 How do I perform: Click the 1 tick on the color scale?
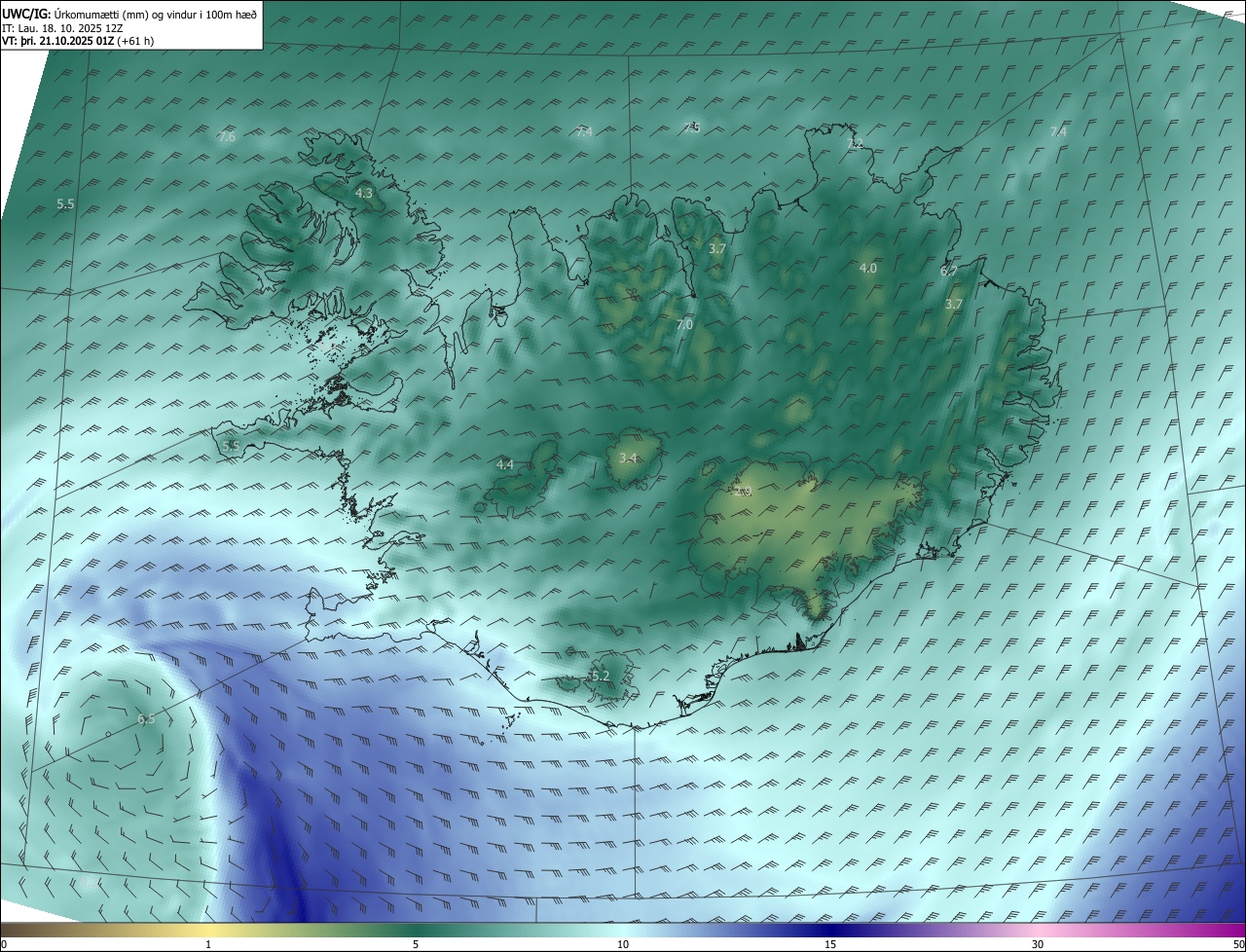(208, 944)
